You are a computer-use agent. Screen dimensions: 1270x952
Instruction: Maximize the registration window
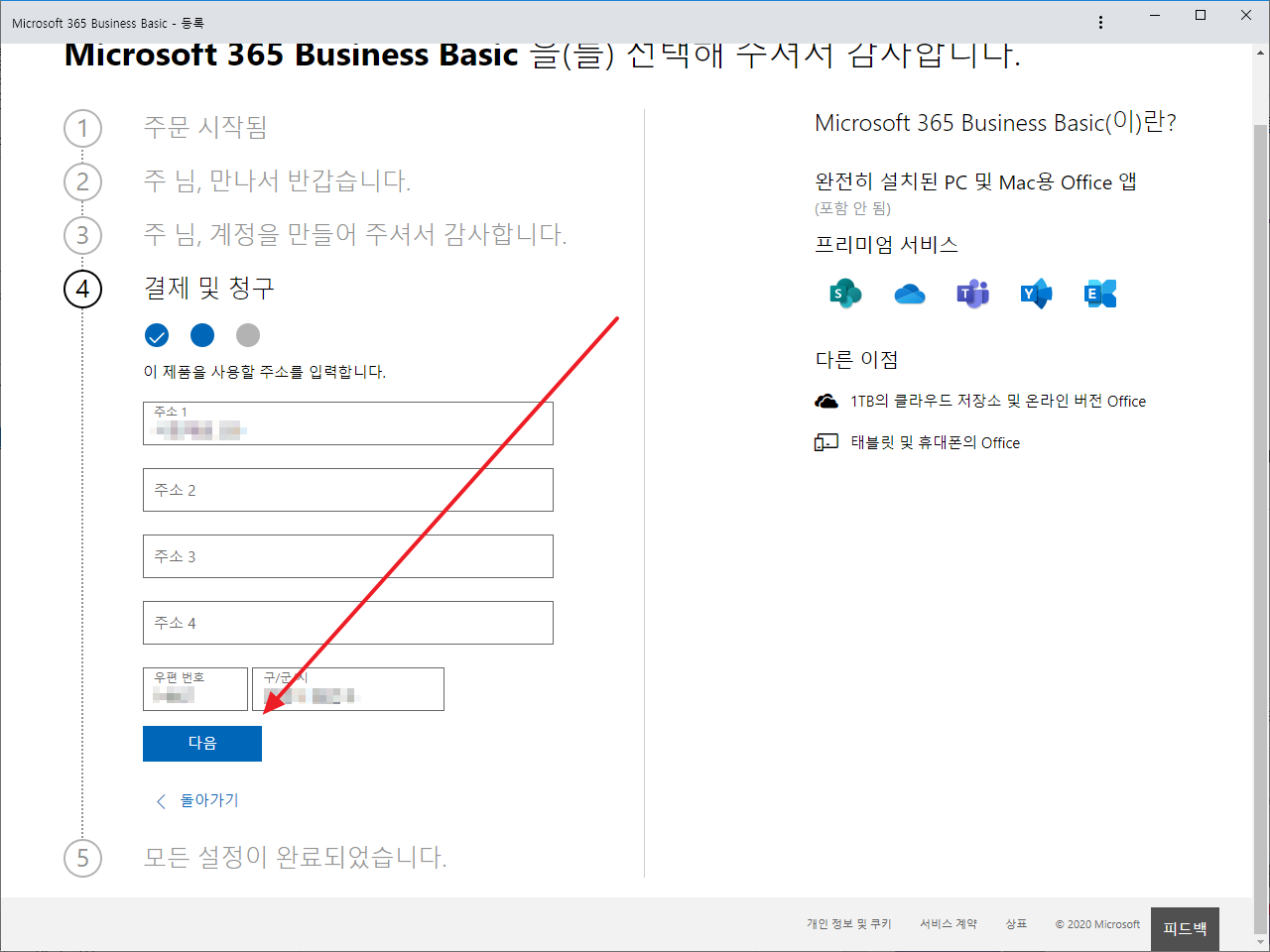(1201, 15)
